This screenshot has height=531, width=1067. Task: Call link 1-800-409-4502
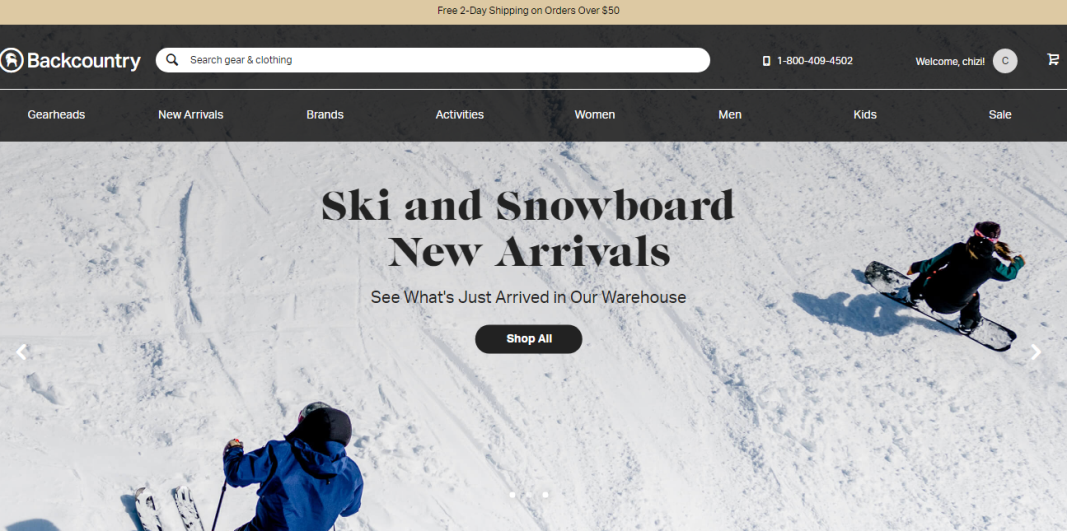(x=815, y=61)
